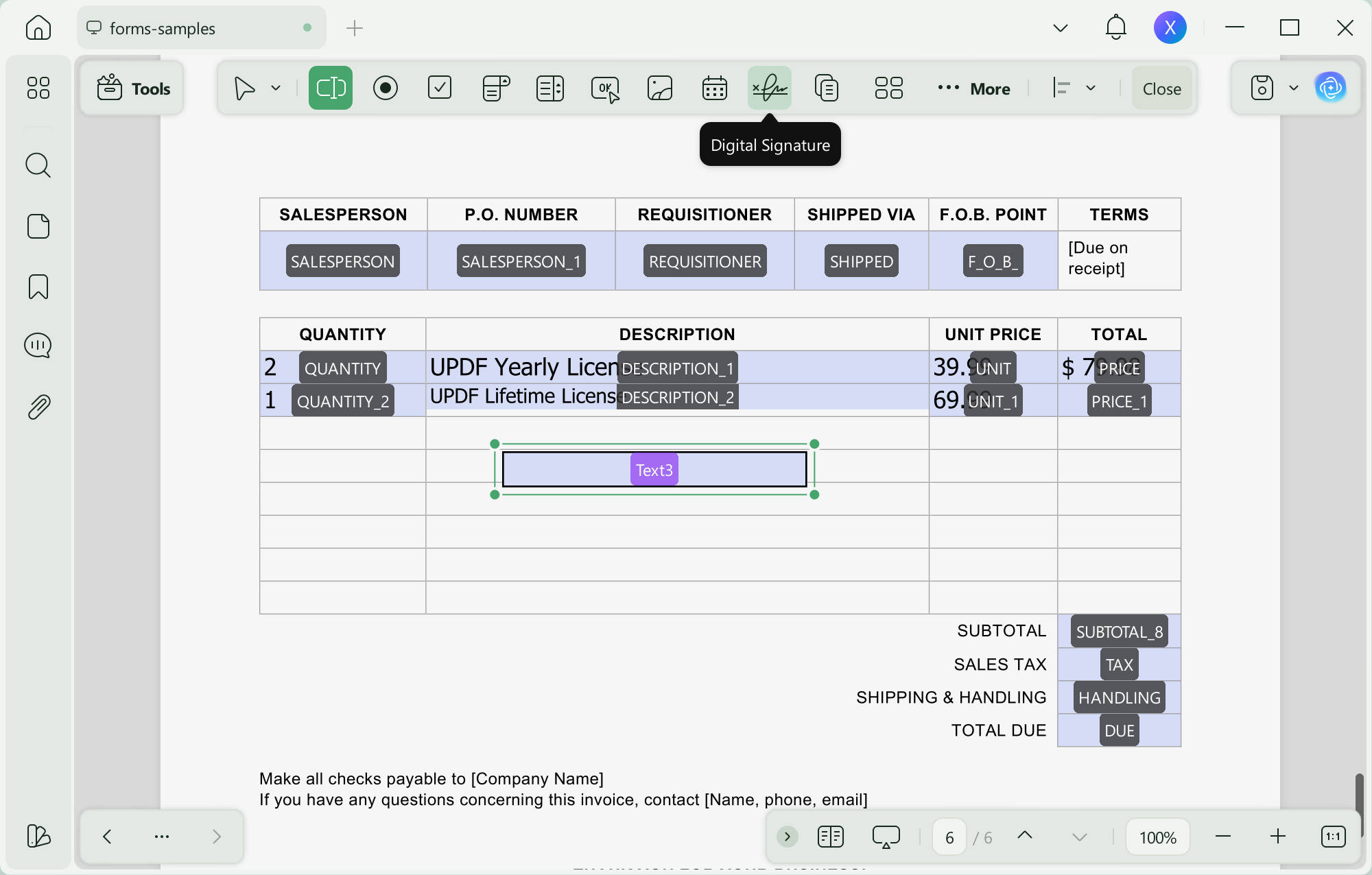
Task: Select the checkbox field tool
Action: tap(440, 88)
